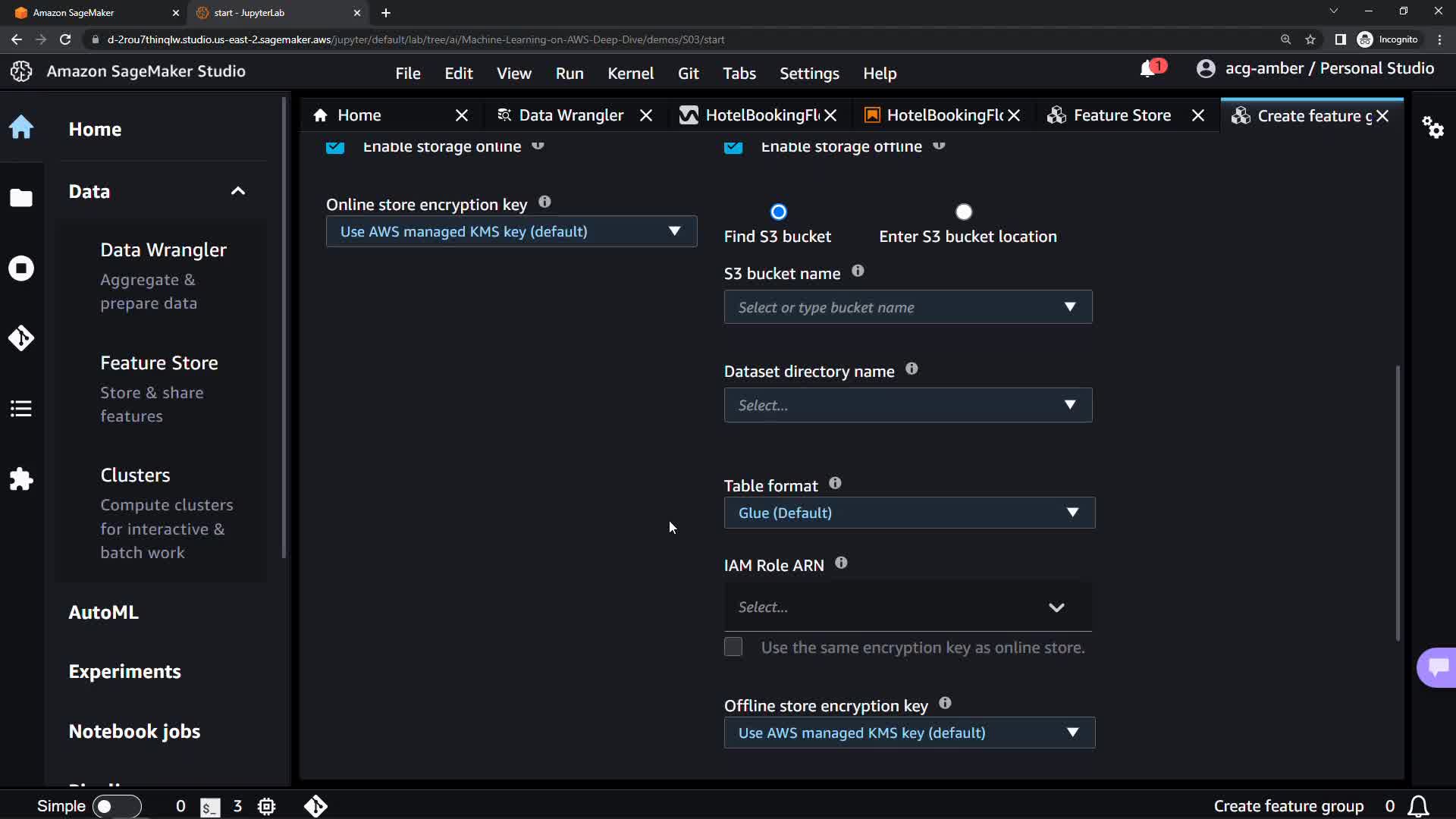Open the Git sidebar icon
1456x819 pixels.
(21, 338)
